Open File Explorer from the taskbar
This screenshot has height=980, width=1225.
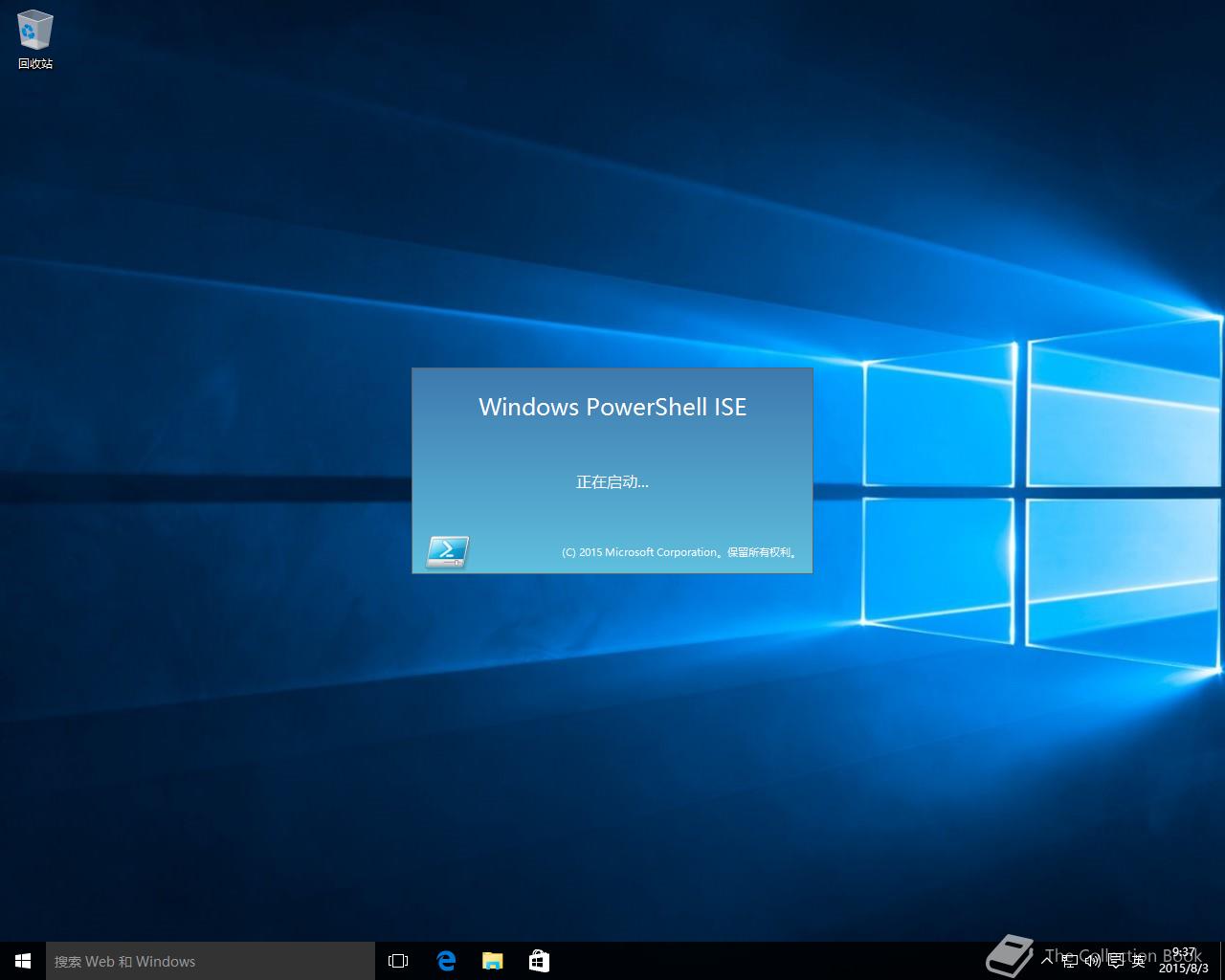coord(493,961)
